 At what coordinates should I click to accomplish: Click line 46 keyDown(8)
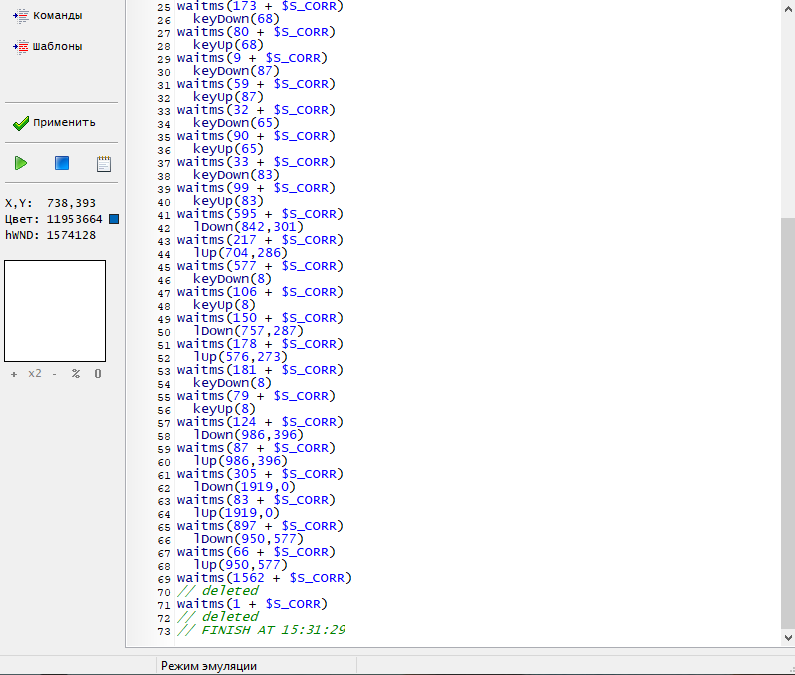[x=232, y=279]
